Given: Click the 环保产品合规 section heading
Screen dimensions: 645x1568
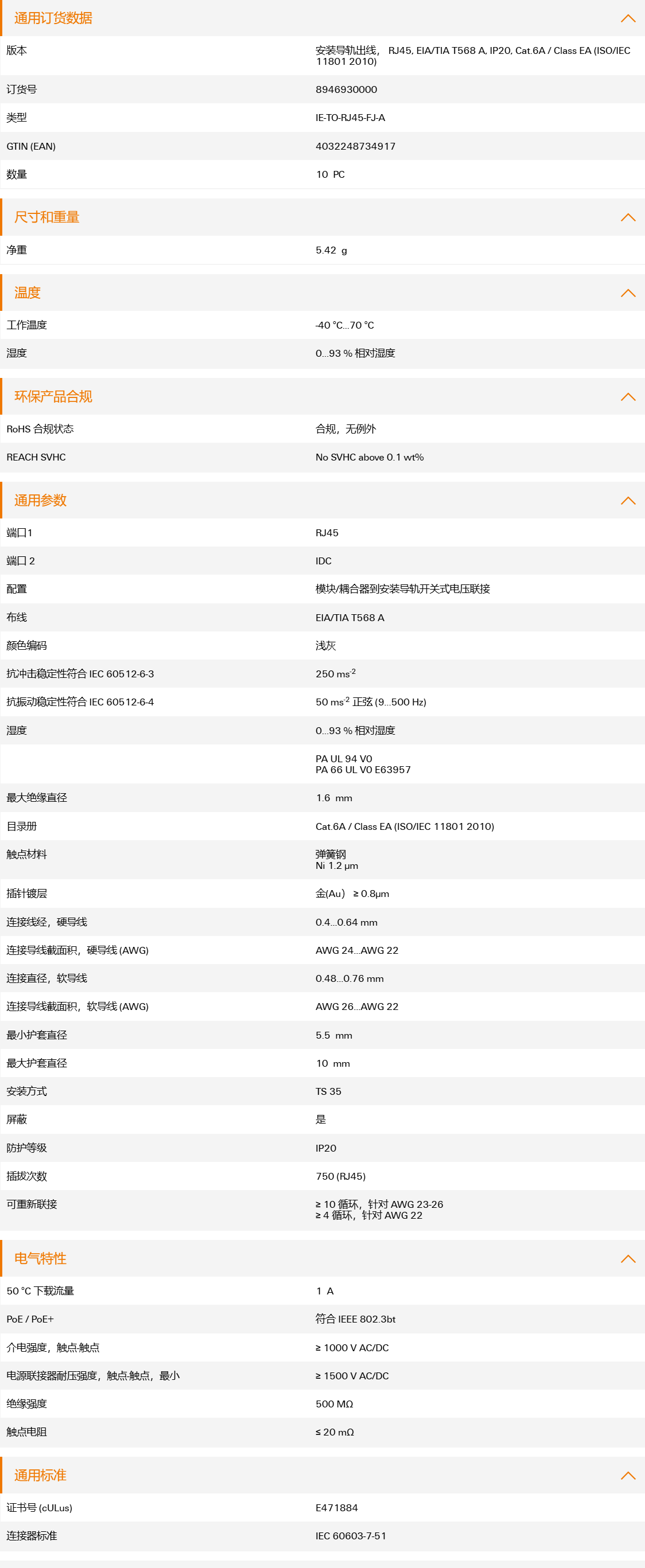Looking at the screenshot, I should tap(53, 397).
